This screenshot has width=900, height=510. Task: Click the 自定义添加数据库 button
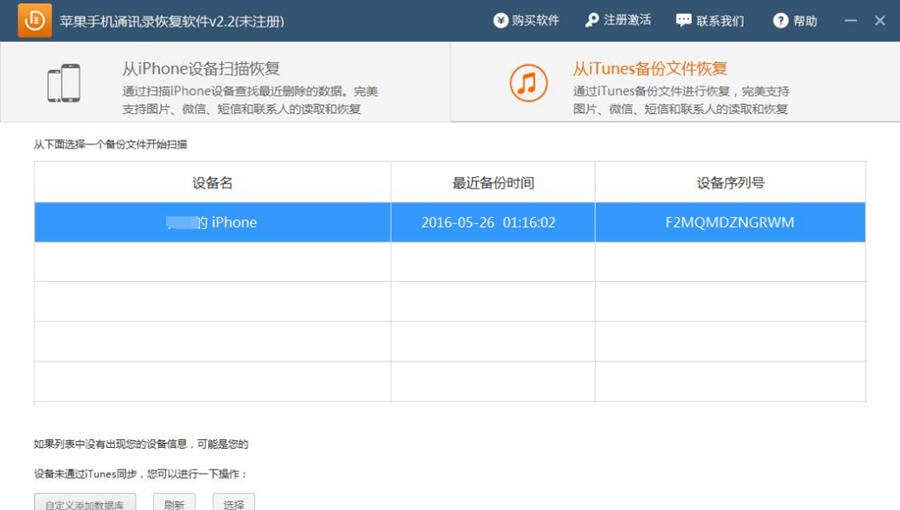85,503
